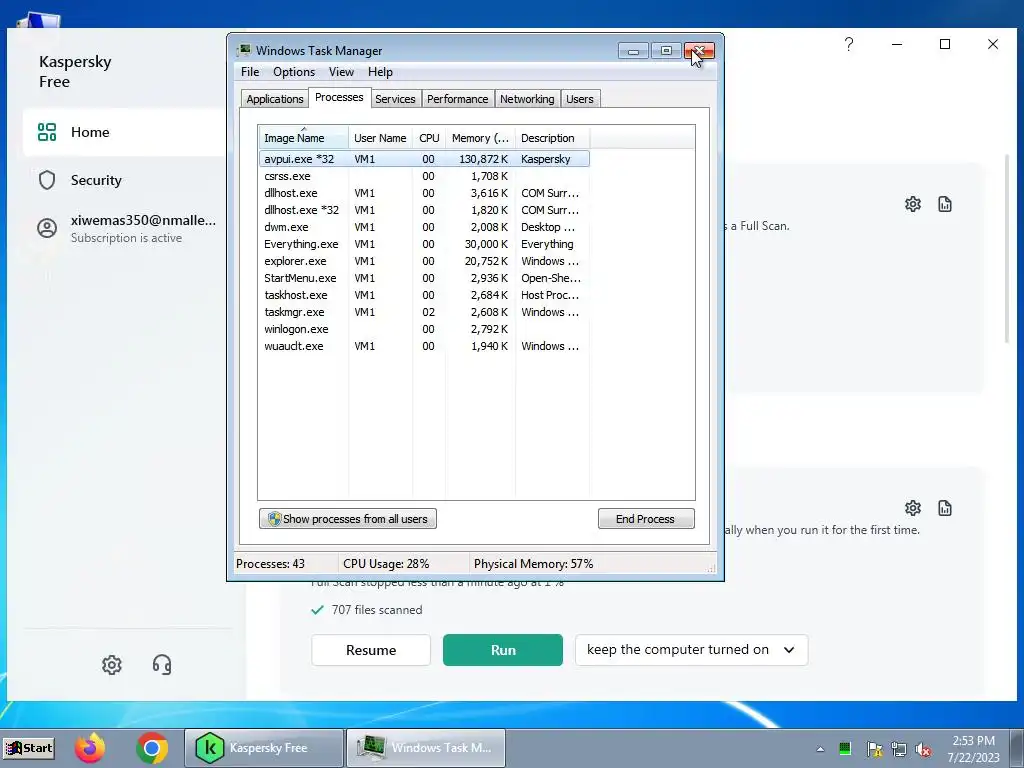This screenshot has width=1024, height=768.
Task: Open Kaspersky settings gear in sidebar bottom
Action: 112,665
